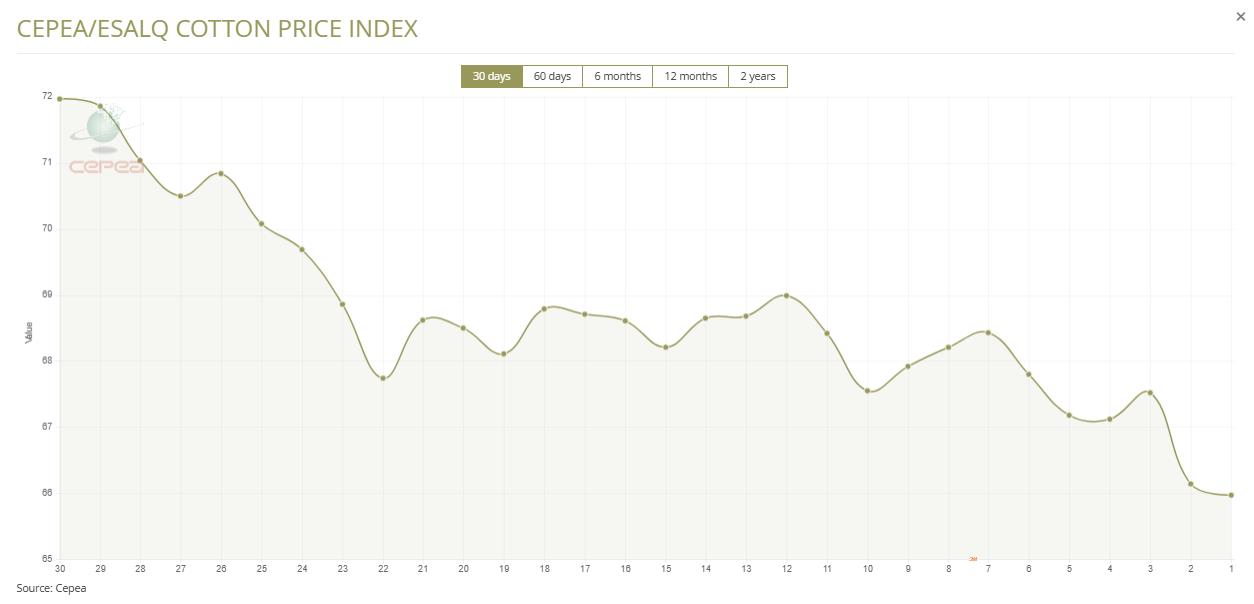
Task: Close the cotton price index popup
Action: [1241, 17]
